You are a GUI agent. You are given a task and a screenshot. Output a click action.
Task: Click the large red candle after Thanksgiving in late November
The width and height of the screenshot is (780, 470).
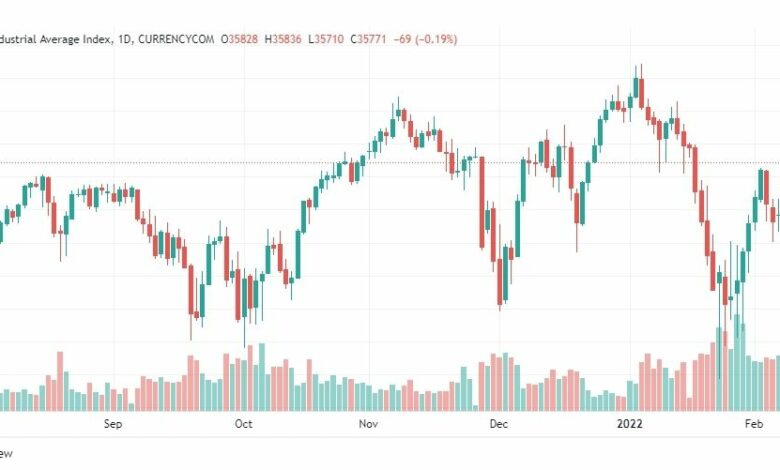482,203
